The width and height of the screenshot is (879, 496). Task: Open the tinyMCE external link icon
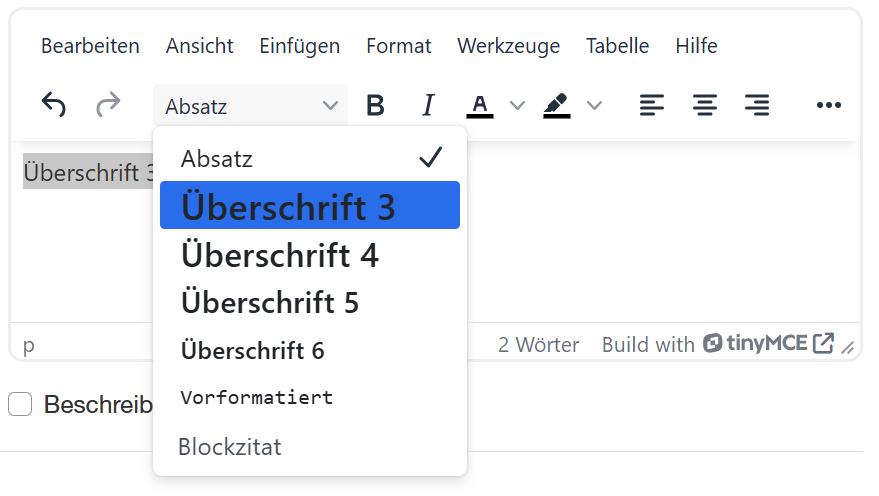point(823,344)
